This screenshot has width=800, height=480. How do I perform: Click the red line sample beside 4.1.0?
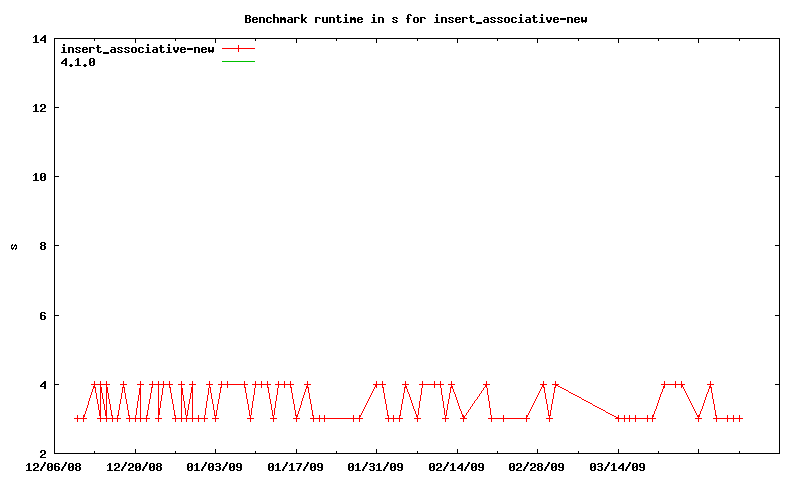pyautogui.click(x=238, y=61)
